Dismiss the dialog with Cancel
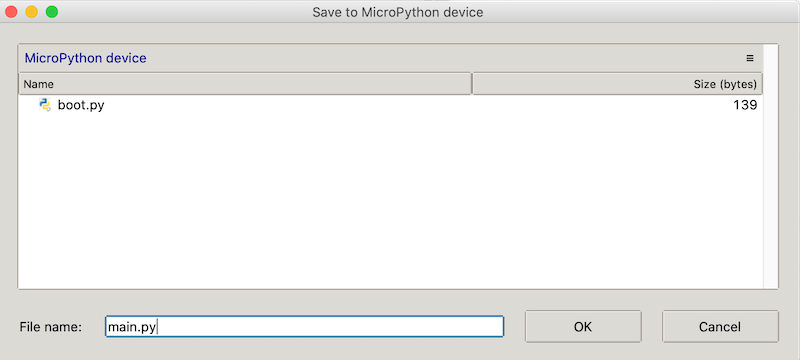The width and height of the screenshot is (800, 360). click(x=720, y=326)
